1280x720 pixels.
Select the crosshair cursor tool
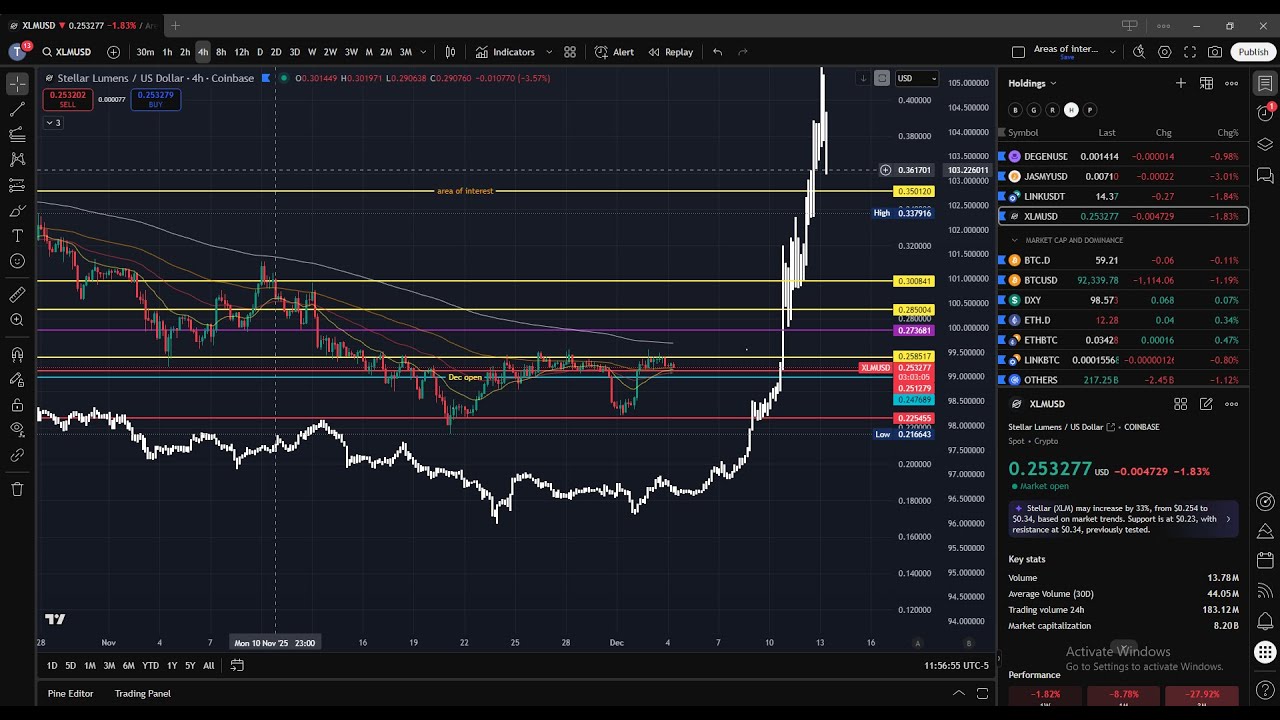17,84
